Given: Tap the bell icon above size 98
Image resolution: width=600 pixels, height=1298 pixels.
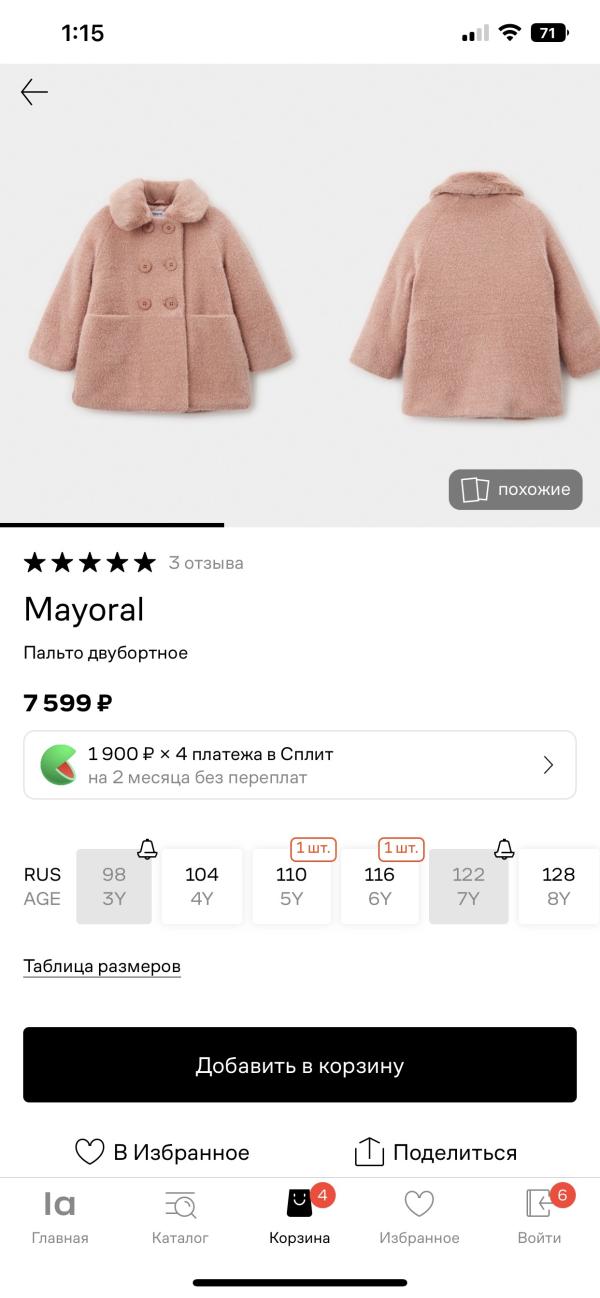Looking at the screenshot, I should (147, 849).
